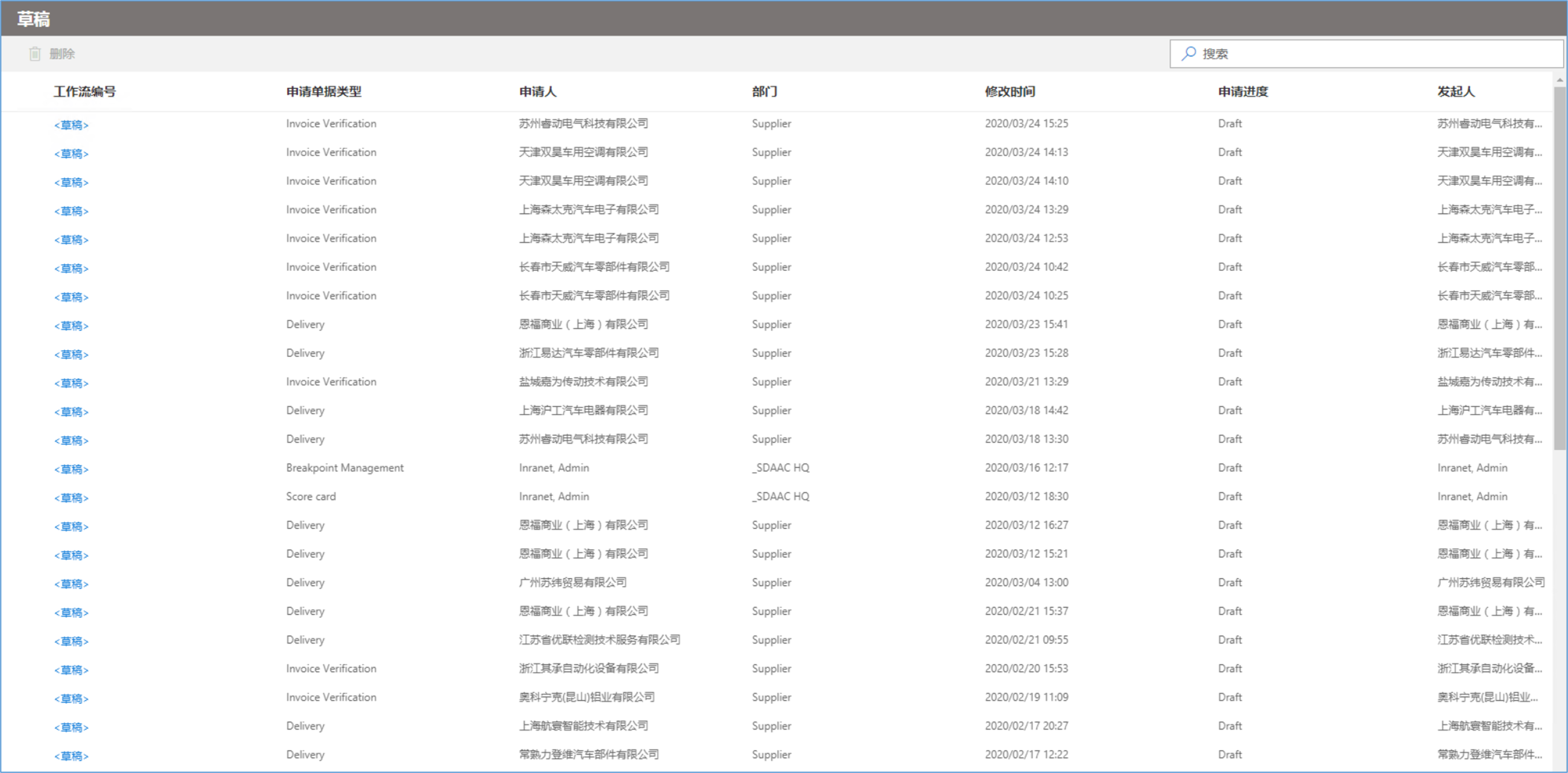Viewport: 1568px width, 773px height.
Task: Click the trash can delete icon
Action: (35, 54)
